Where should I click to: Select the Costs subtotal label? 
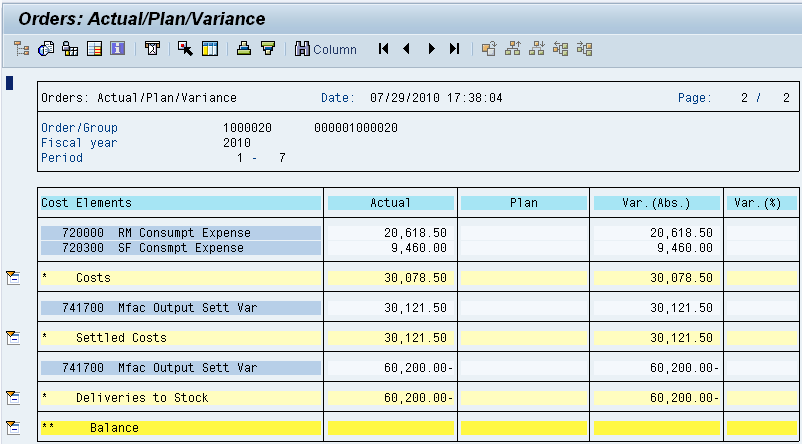pos(93,278)
